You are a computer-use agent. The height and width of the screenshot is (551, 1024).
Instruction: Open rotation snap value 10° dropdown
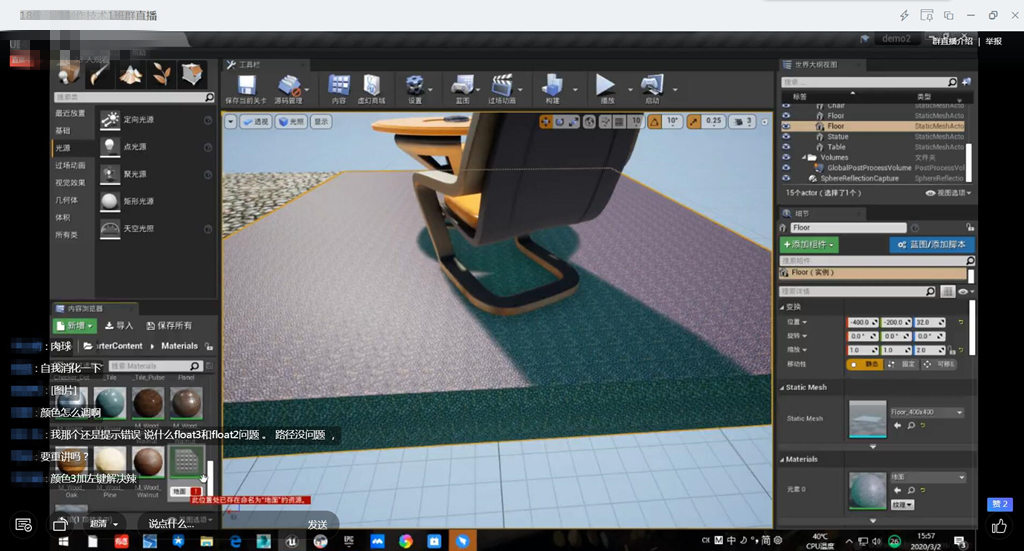(x=672, y=121)
